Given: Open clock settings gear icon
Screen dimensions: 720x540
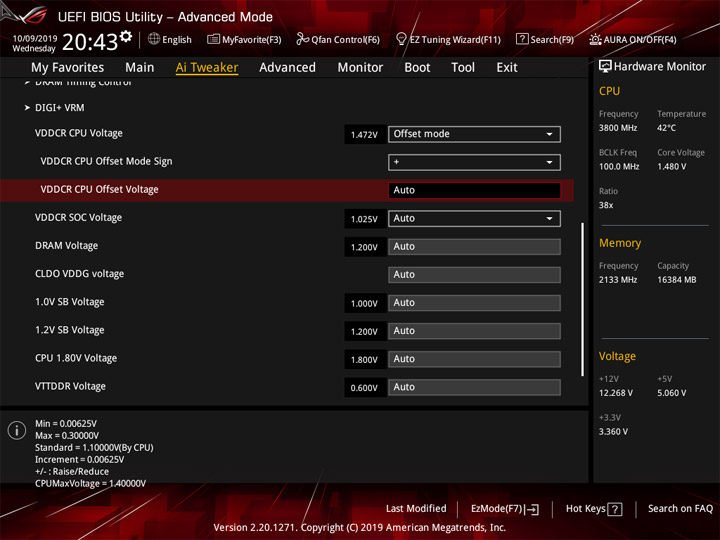Looking at the screenshot, I should click(126, 36).
